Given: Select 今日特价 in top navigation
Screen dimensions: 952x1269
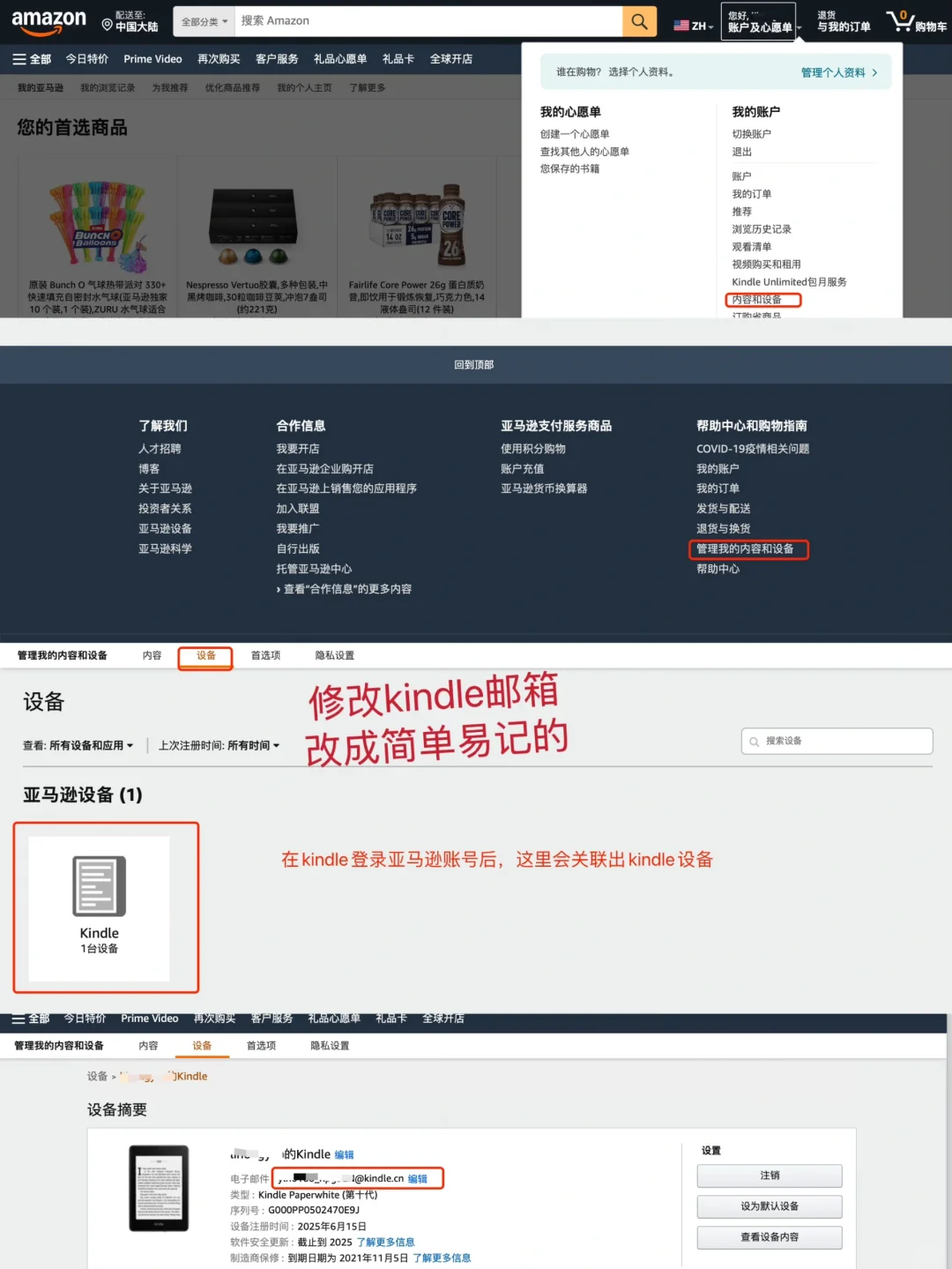Looking at the screenshot, I should [x=87, y=59].
